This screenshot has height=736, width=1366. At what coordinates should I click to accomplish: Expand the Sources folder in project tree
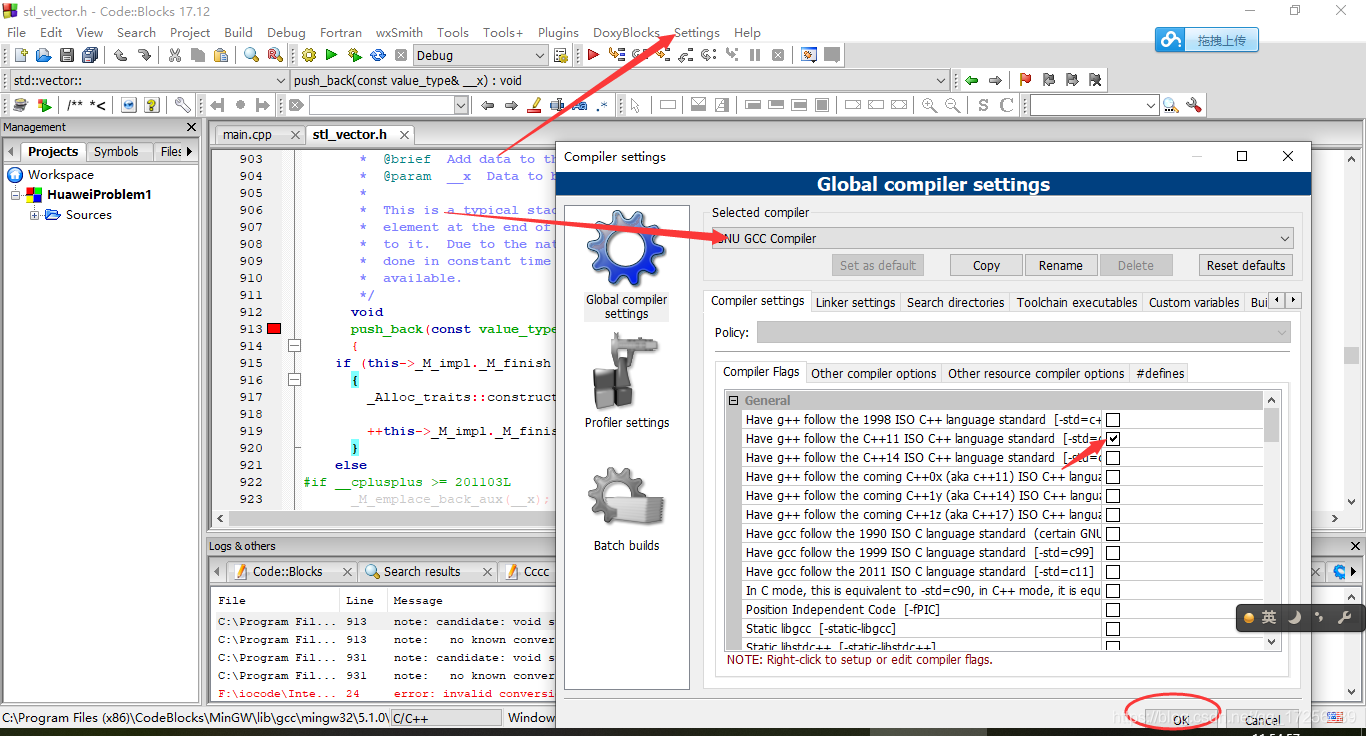(34, 215)
